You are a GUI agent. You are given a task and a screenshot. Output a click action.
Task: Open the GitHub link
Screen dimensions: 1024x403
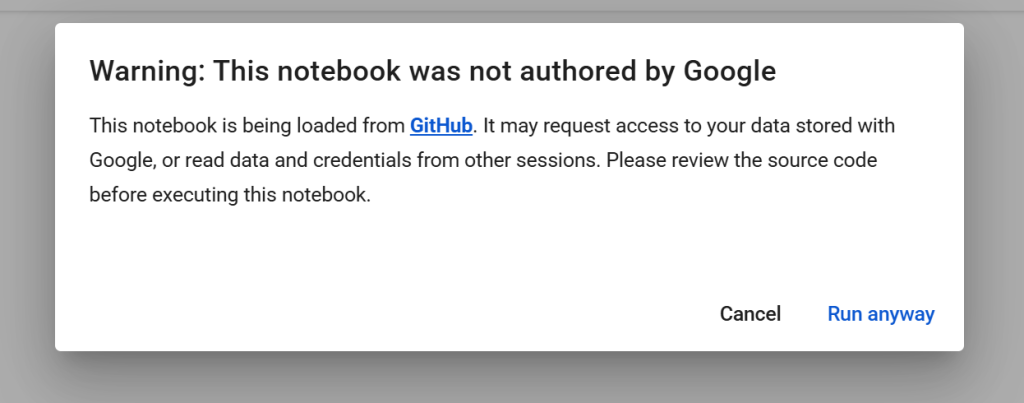pyautogui.click(x=440, y=126)
